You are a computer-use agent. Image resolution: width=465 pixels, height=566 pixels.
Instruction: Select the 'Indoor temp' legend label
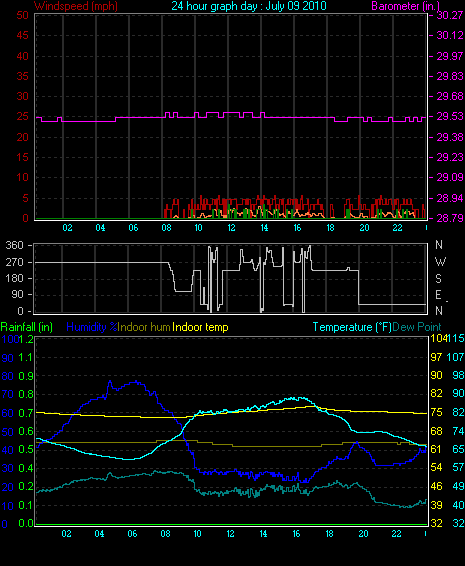(200, 327)
